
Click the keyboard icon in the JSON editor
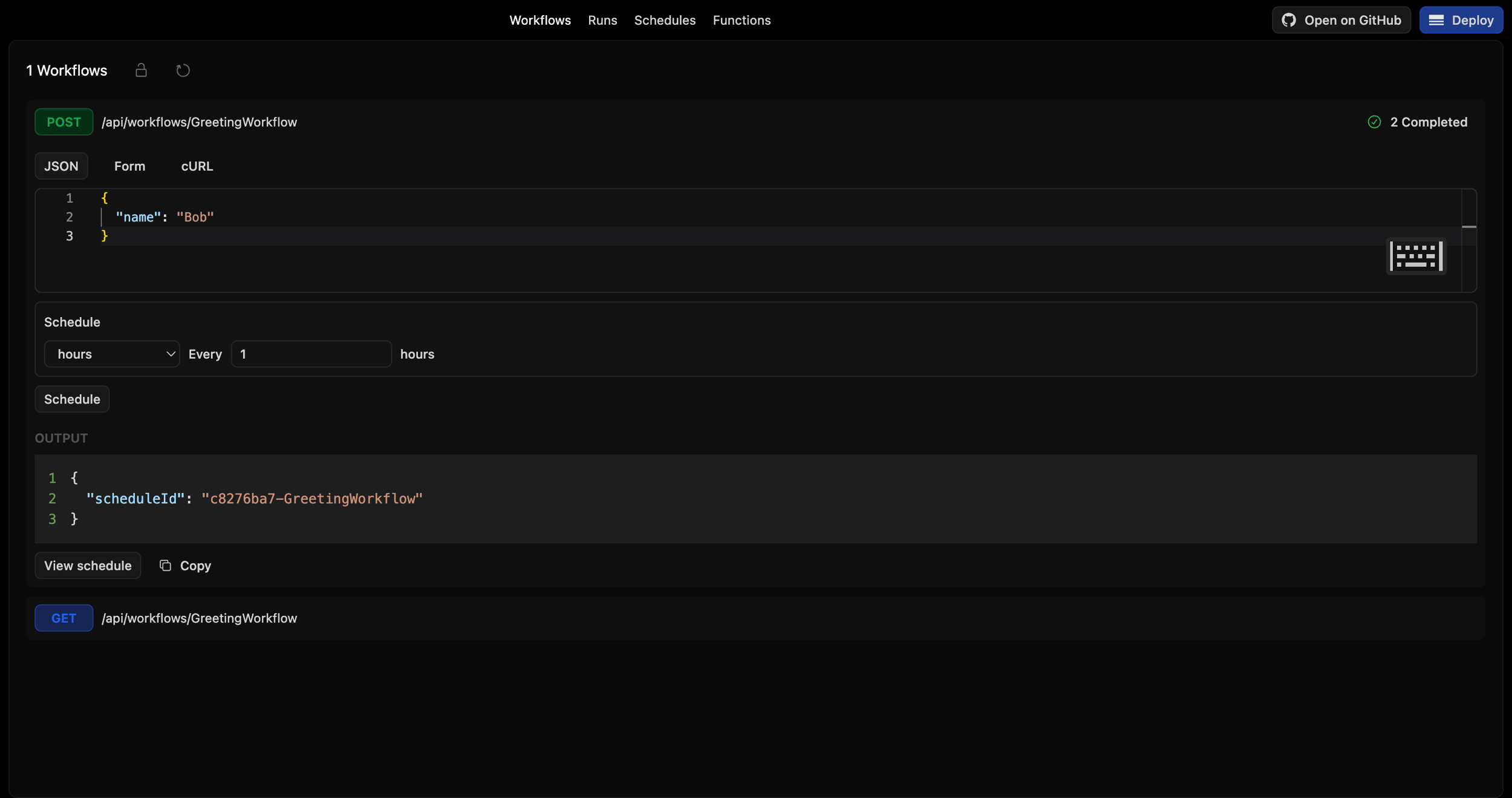1416,256
